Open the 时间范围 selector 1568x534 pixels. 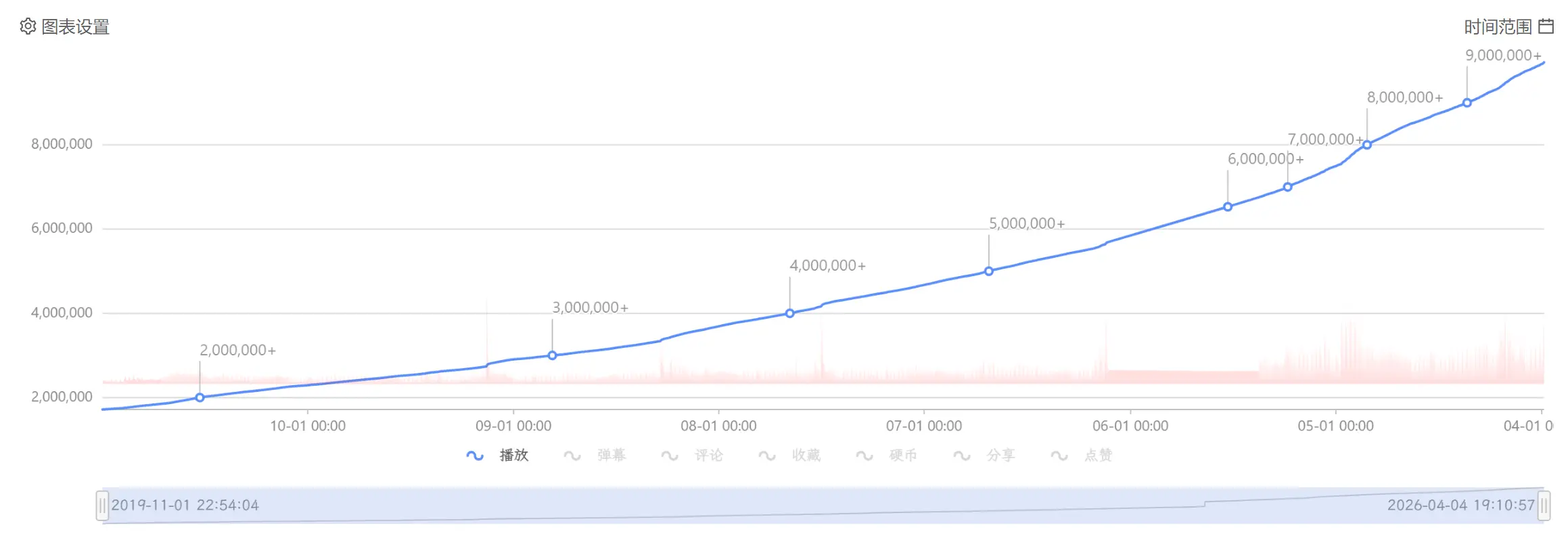1498,26
